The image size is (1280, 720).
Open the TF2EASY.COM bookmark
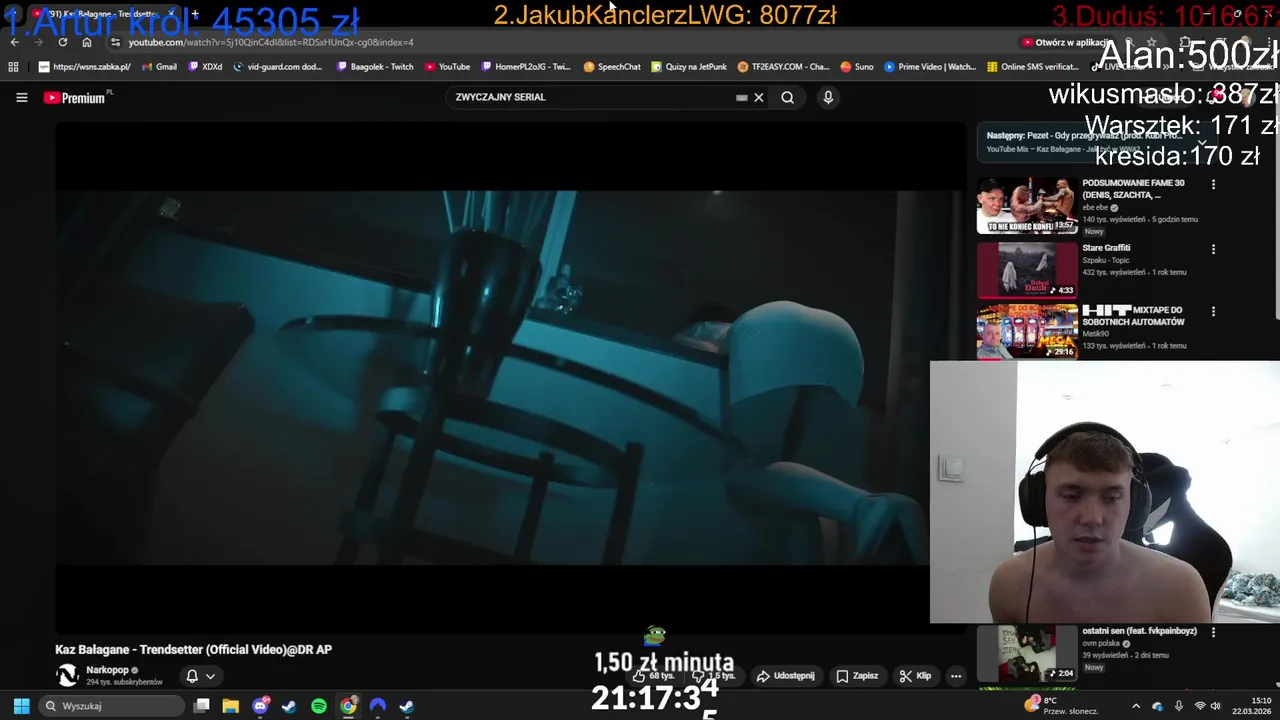pyautogui.click(x=783, y=67)
